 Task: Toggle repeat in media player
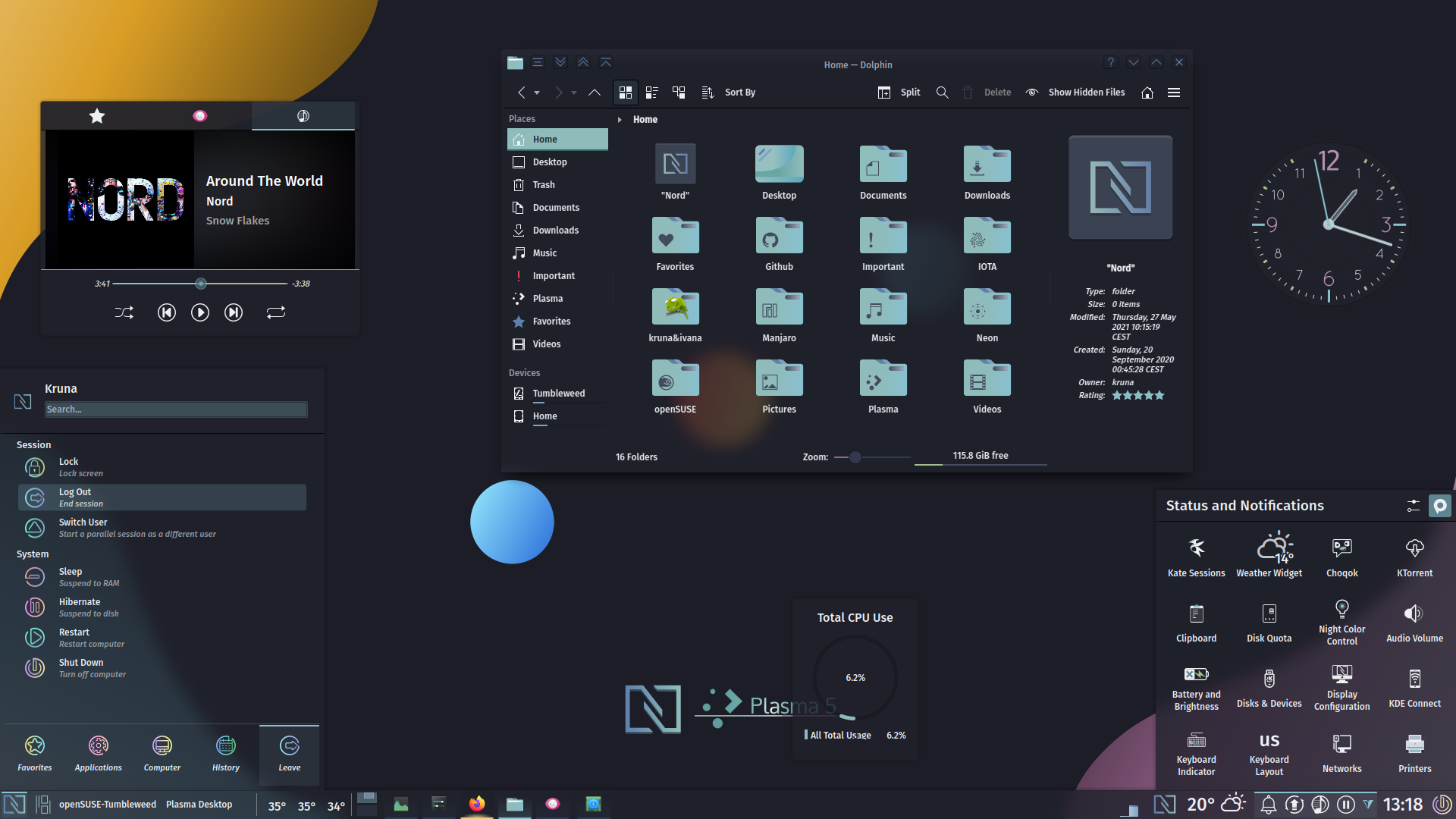[276, 312]
